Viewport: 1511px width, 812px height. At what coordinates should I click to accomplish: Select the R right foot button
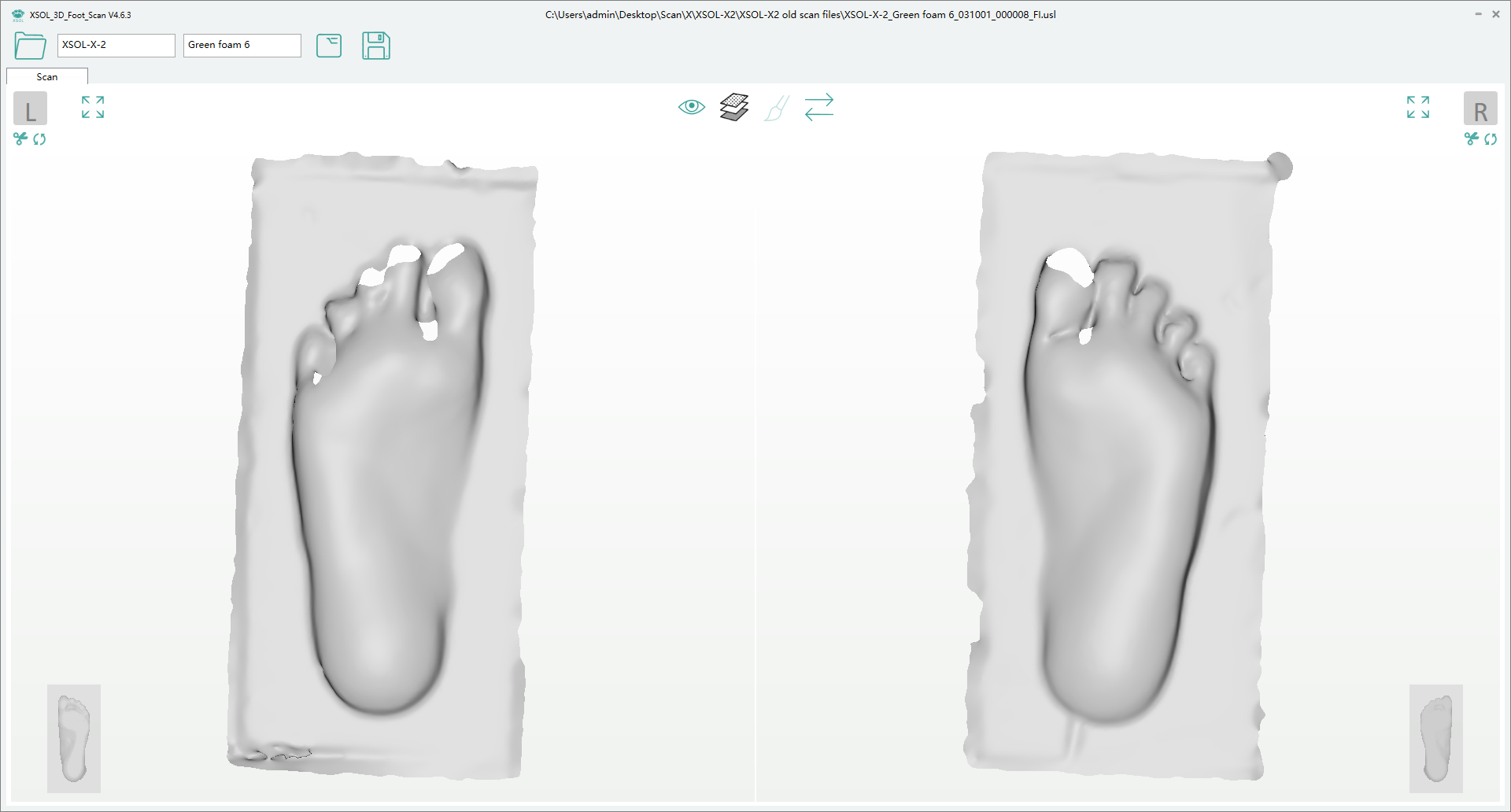coord(1480,109)
